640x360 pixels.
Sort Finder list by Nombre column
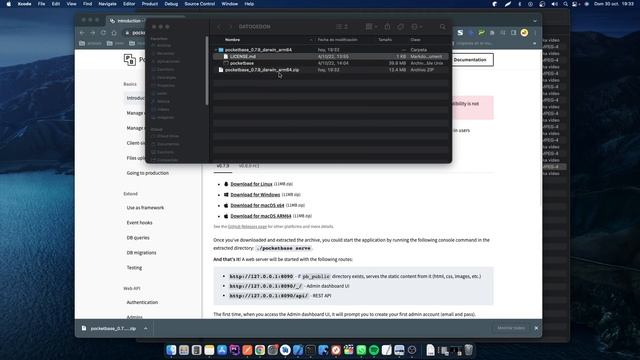pyautogui.click(x=233, y=40)
